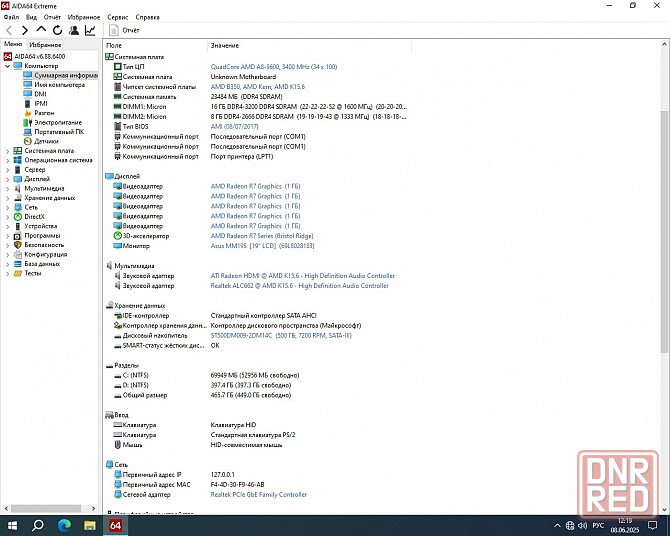Open the Вид menu
Image resolution: width=670 pixels, height=536 pixels.
pos(31,17)
